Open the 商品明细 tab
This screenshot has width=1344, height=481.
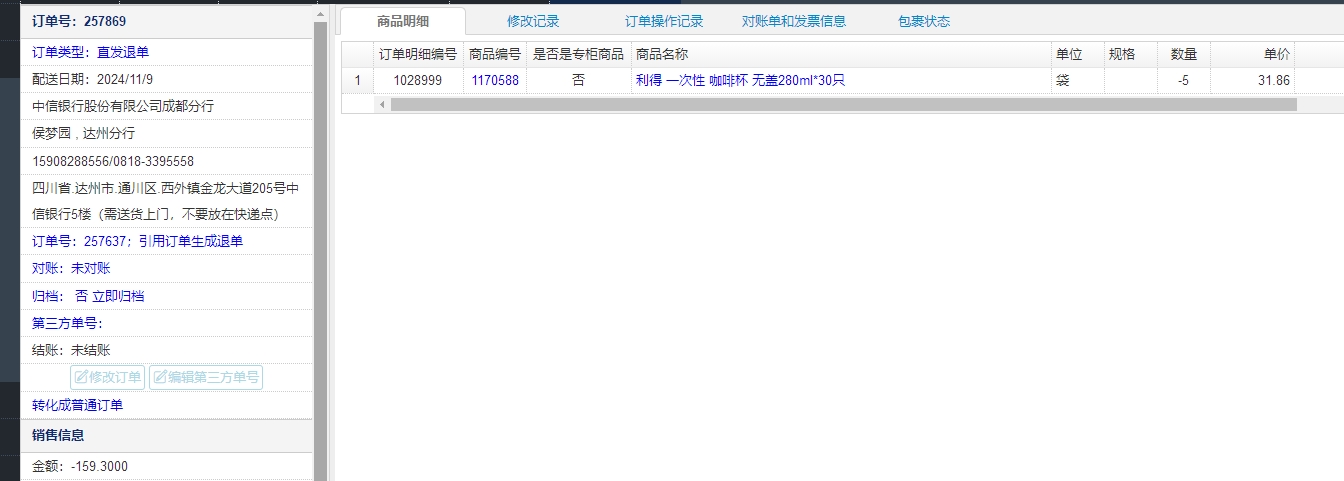pyautogui.click(x=403, y=21)
